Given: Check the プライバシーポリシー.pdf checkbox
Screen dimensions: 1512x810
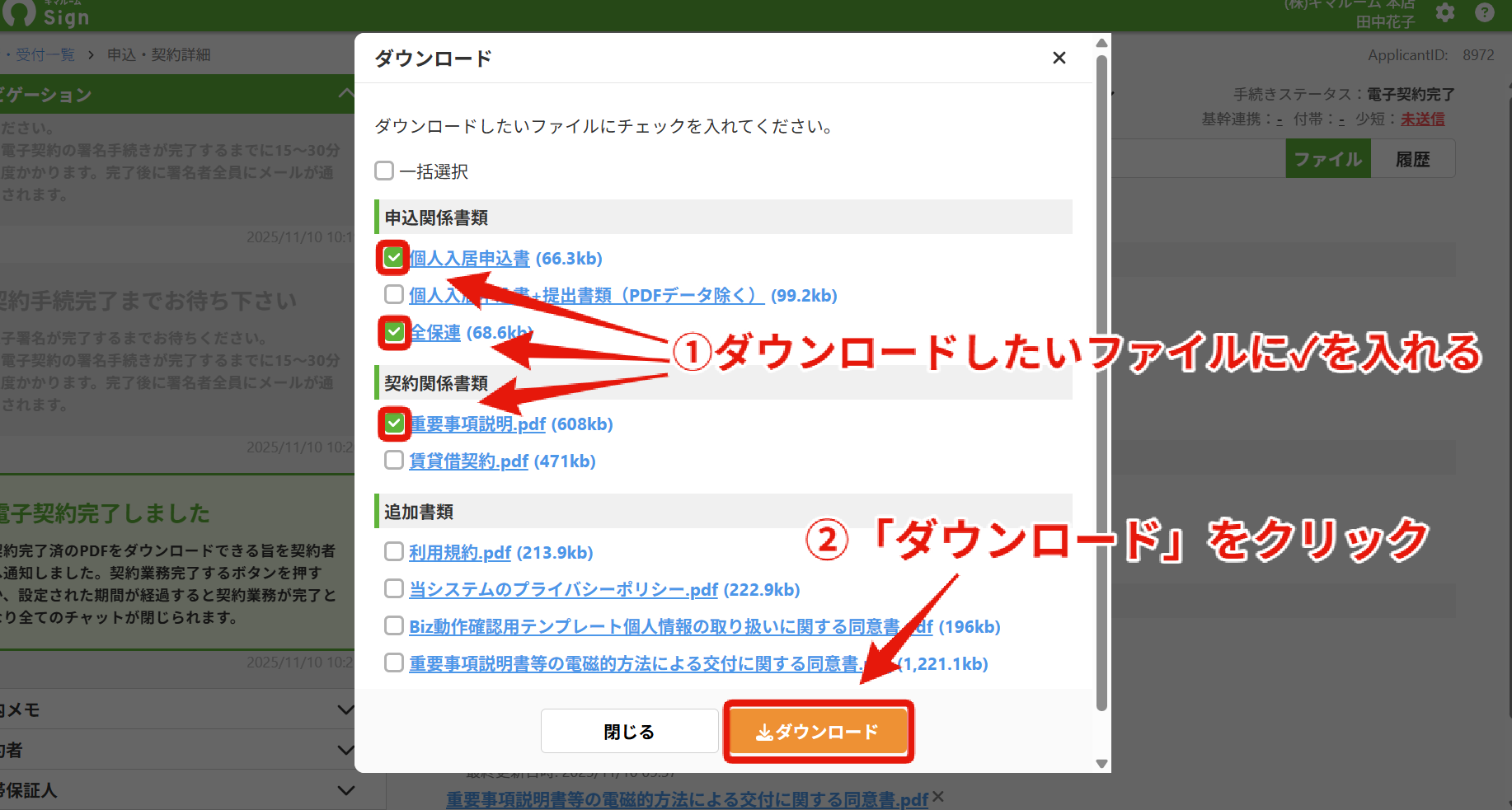Looking at the screenshot, I should click(x=394, y=588).
